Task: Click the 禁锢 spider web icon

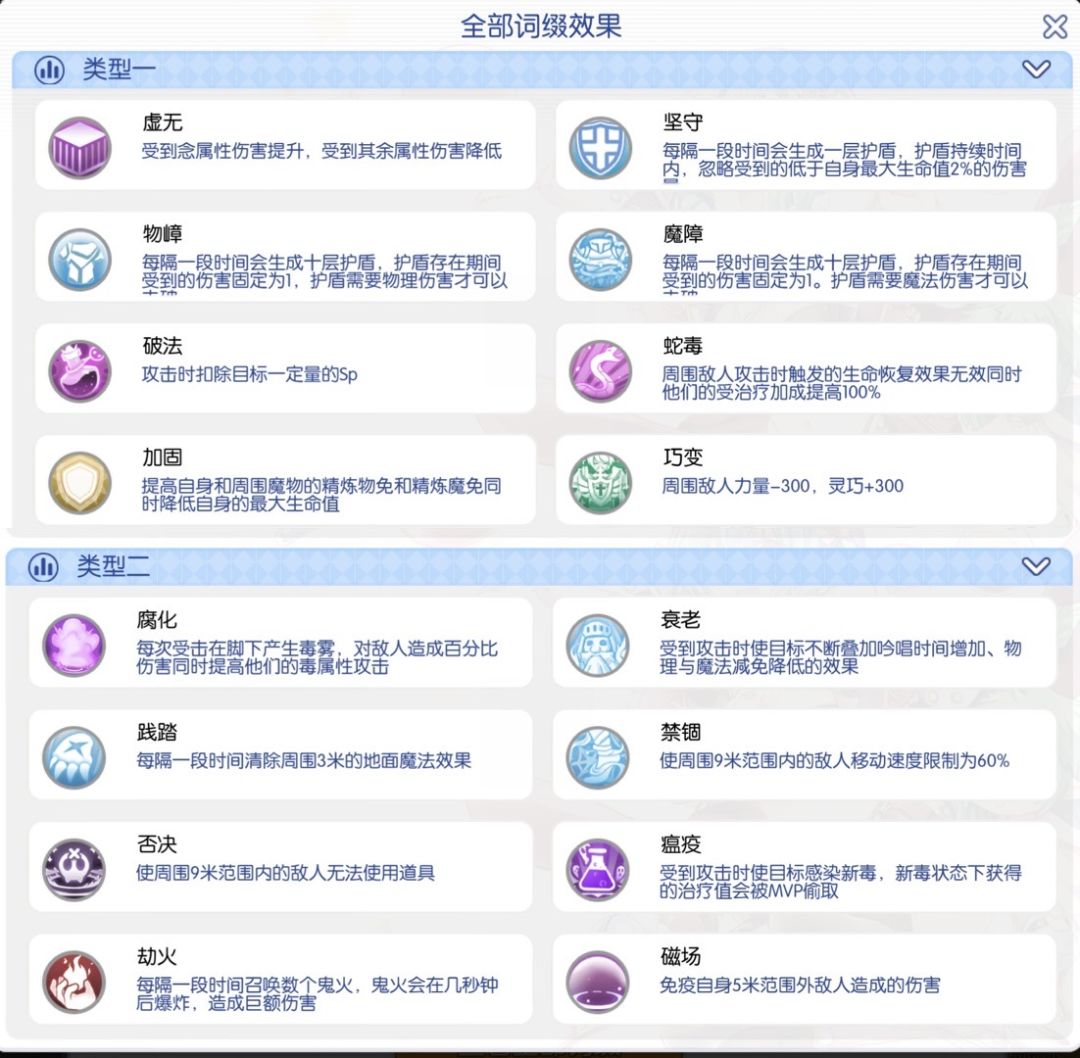Action: coord(597,757)
